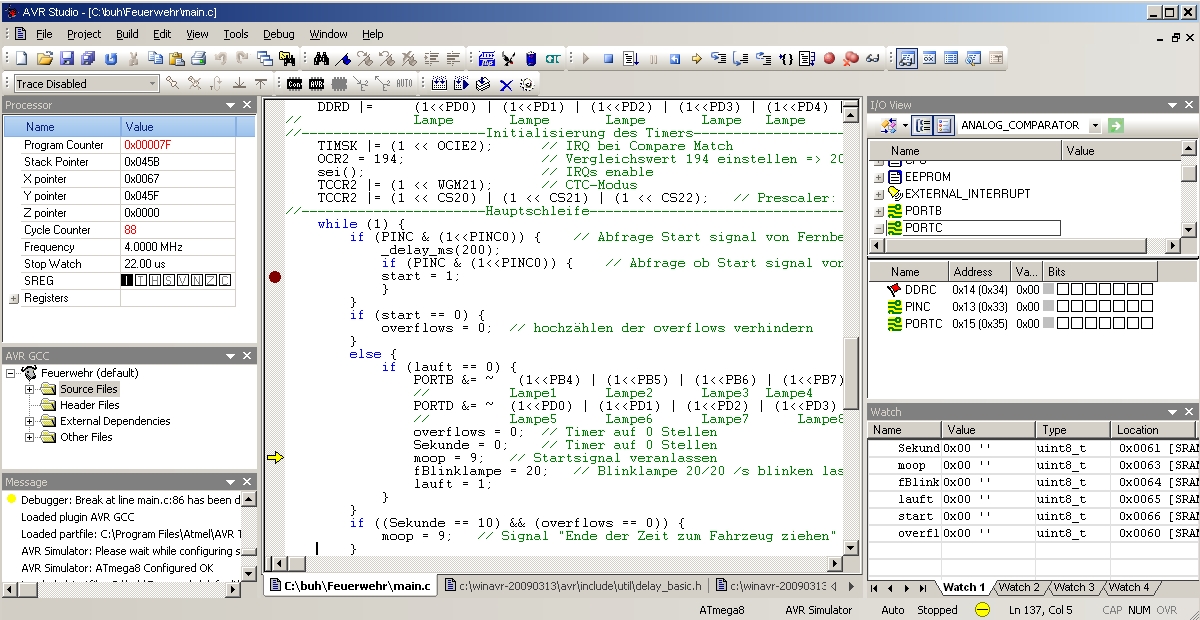Click the Open File folder icon
The width and height of the screenshot is (1200, 620).
(x=45, y=58)
